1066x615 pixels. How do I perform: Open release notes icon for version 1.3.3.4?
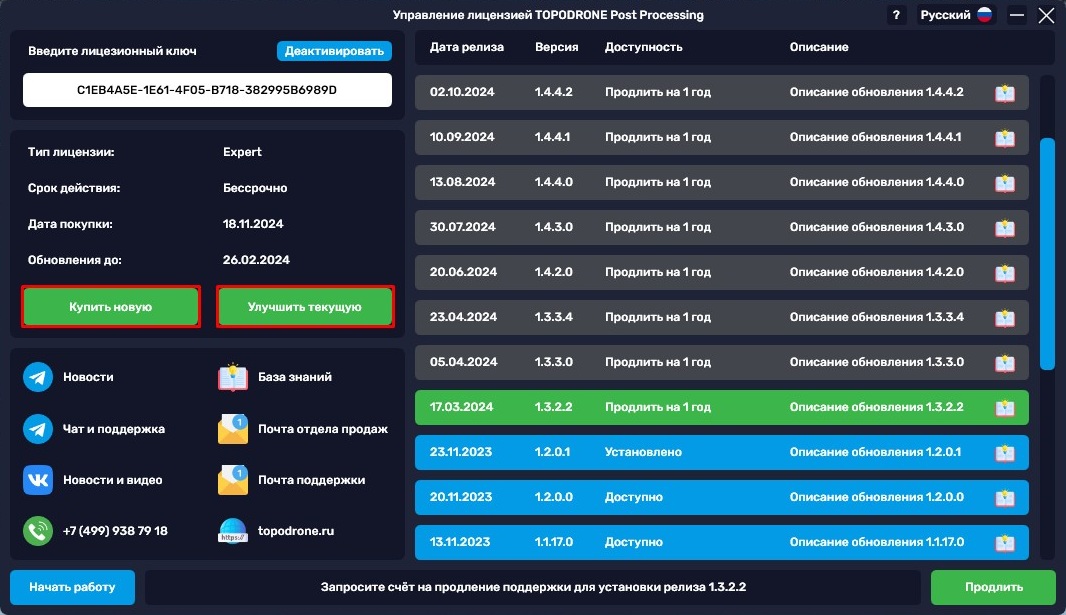point(1005,317)
